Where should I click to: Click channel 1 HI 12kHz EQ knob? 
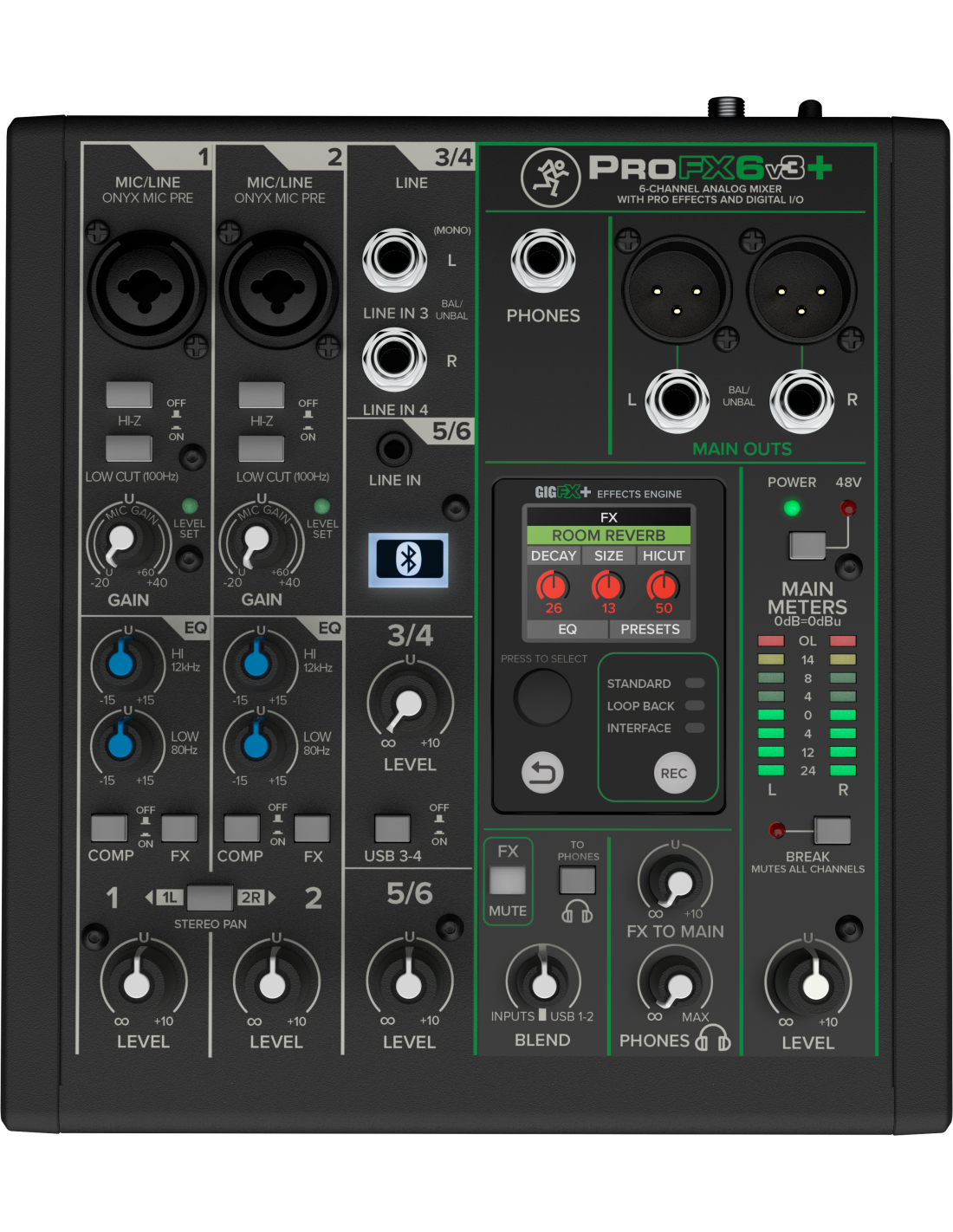122,664
